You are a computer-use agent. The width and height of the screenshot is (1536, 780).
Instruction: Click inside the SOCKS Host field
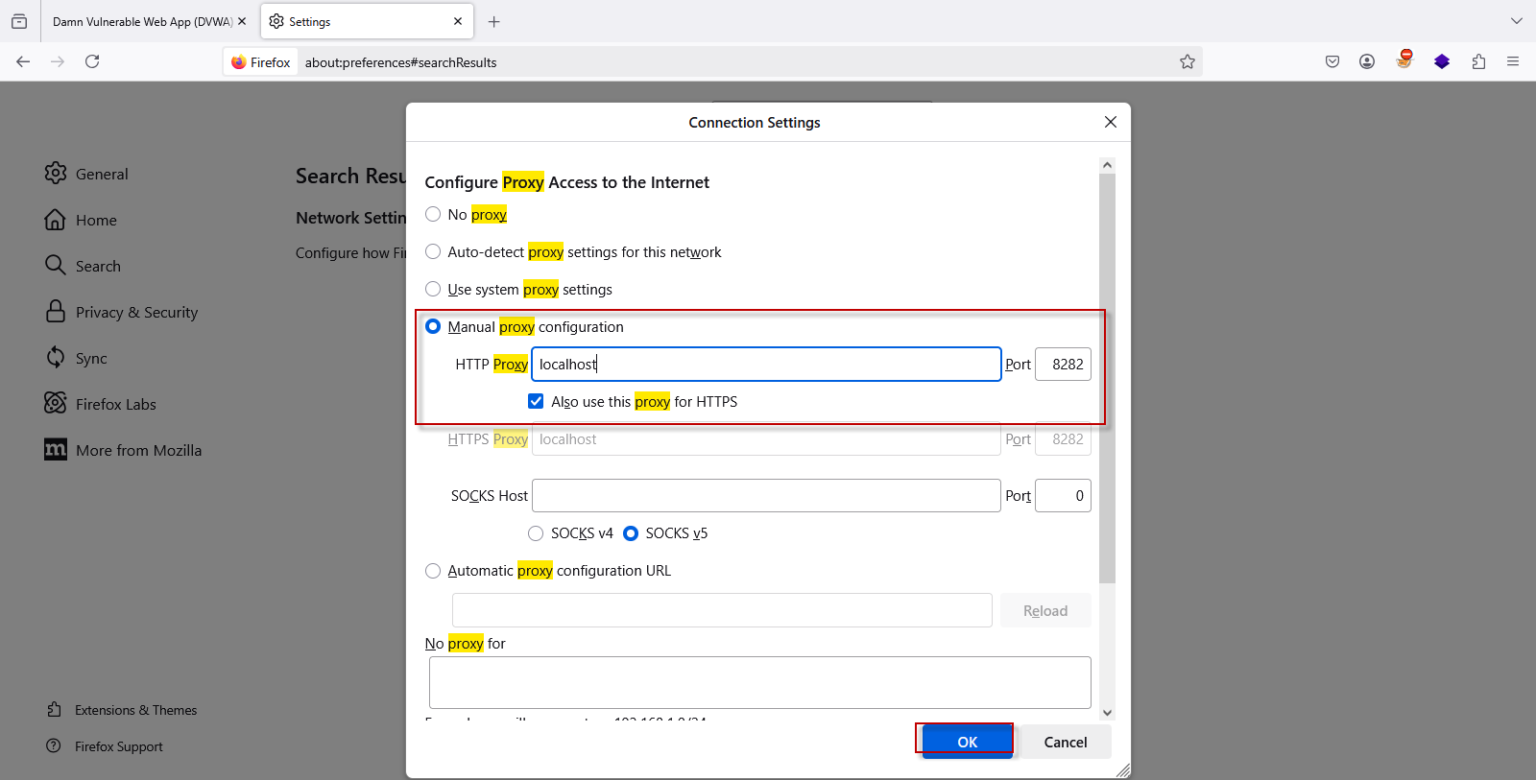(765, 495)
